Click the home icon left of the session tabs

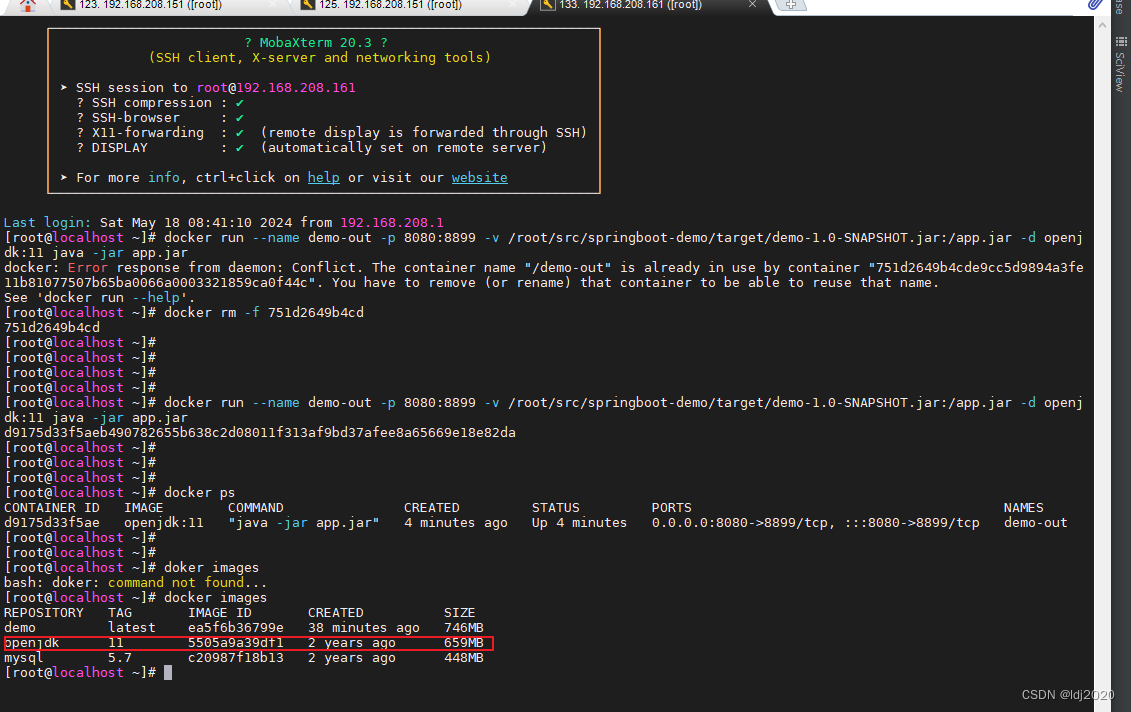pos(26,6)
